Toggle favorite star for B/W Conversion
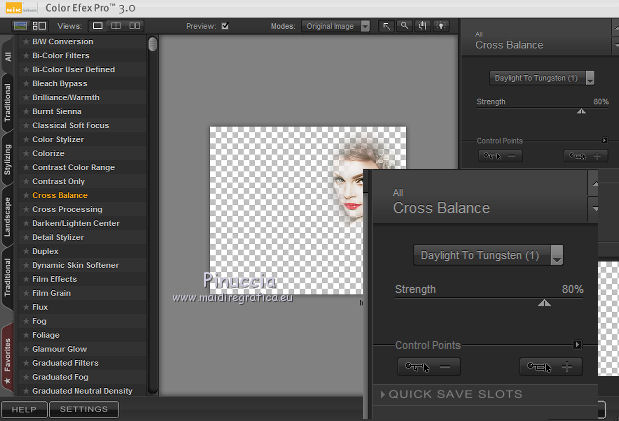Image resolution: width=619 pixels, height=421 pixels. (26, 41)
